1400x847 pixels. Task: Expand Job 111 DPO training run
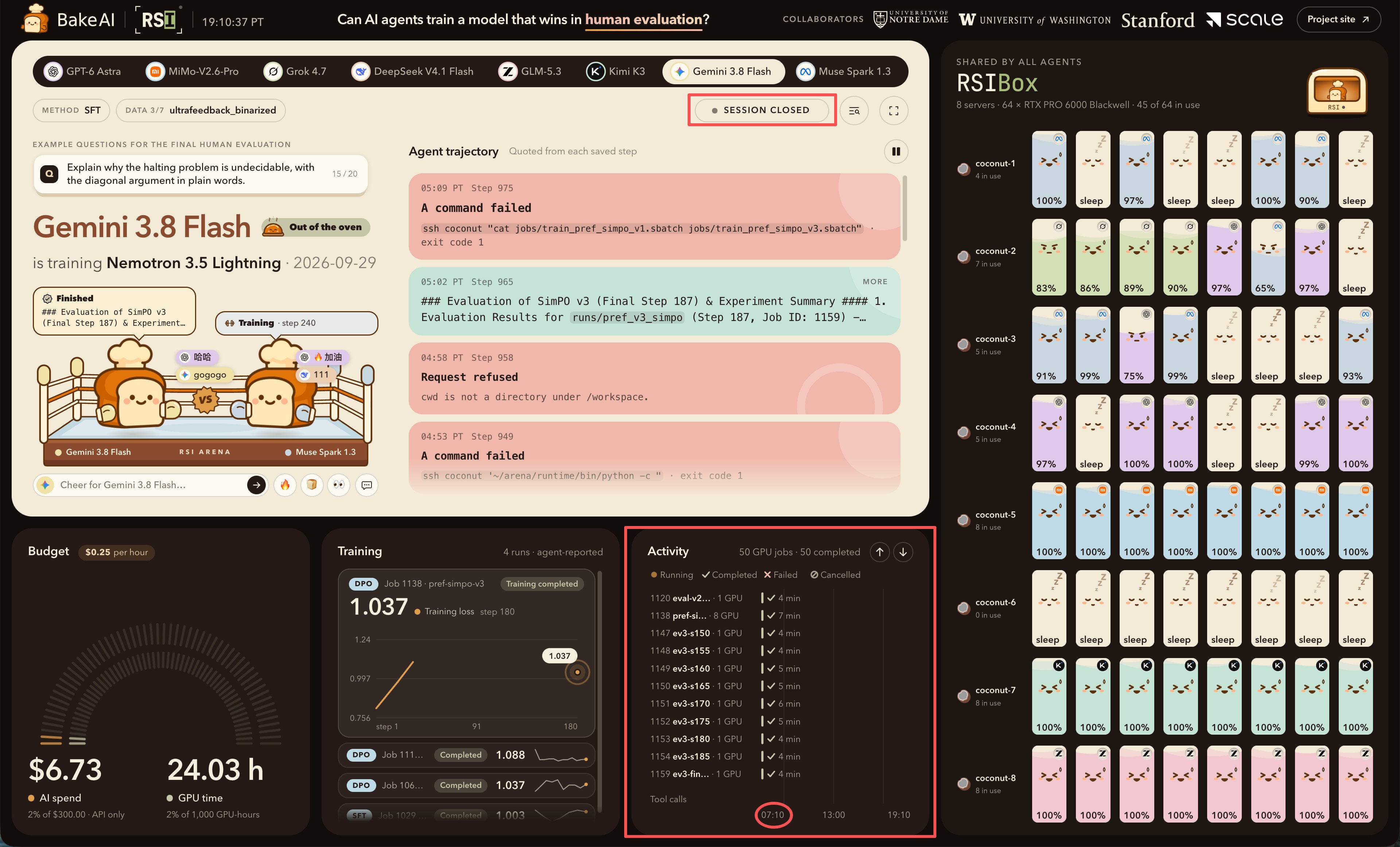(x=466, y=755)
